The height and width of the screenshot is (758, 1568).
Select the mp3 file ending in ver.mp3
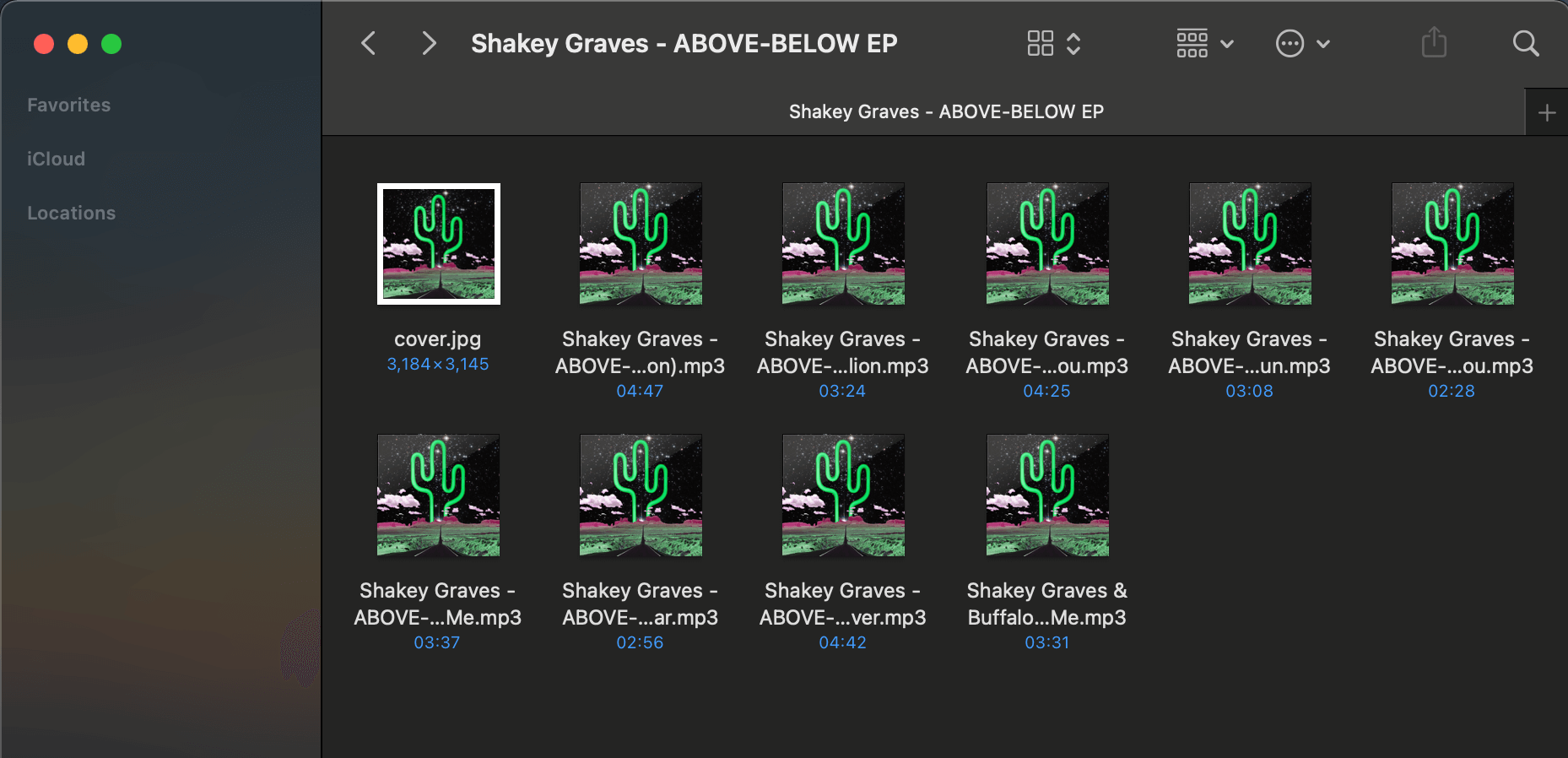click(x=843, y=495)
